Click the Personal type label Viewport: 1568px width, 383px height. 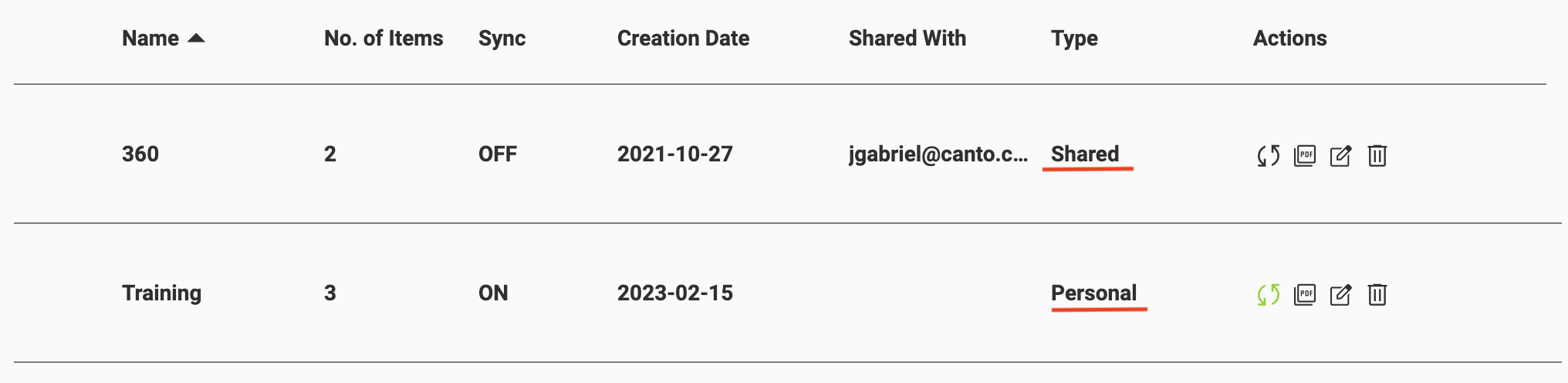tap(1094, 293)
